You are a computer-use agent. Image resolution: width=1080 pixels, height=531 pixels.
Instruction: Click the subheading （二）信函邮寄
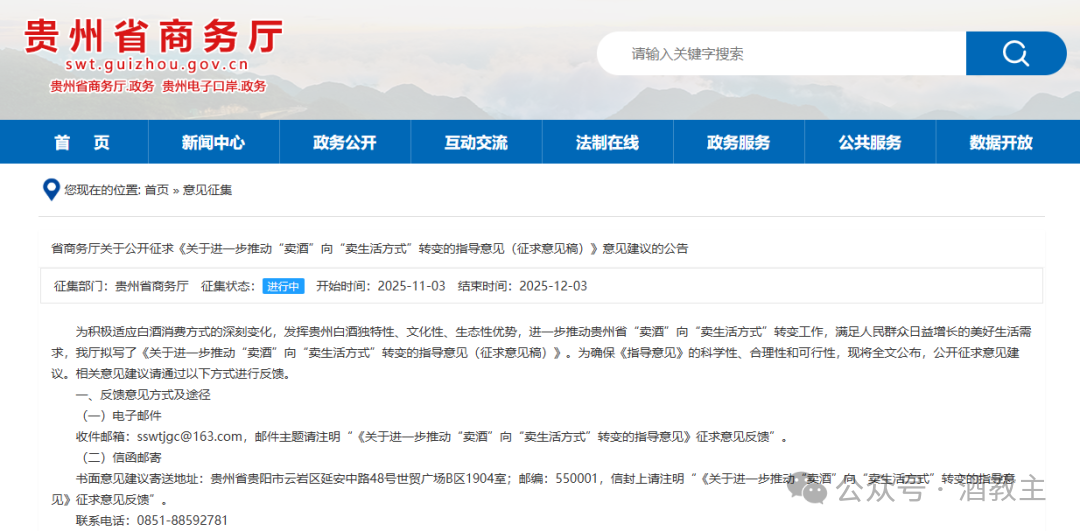(x=121, y=457)
